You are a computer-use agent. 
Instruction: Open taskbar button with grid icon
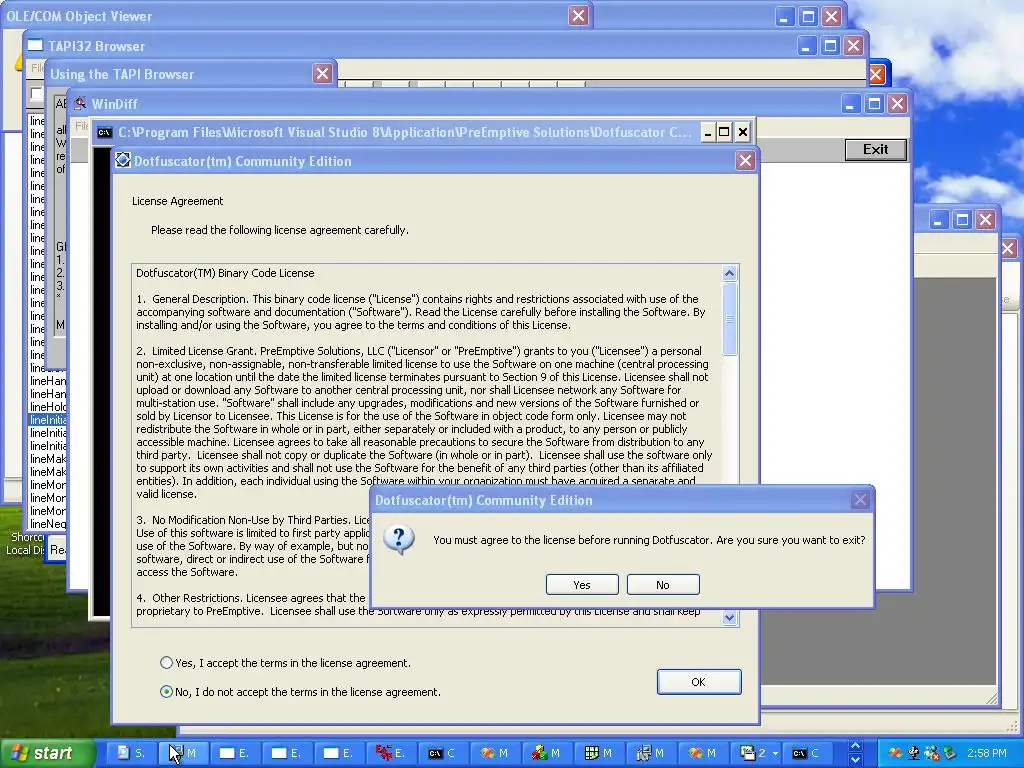[599, 753]
